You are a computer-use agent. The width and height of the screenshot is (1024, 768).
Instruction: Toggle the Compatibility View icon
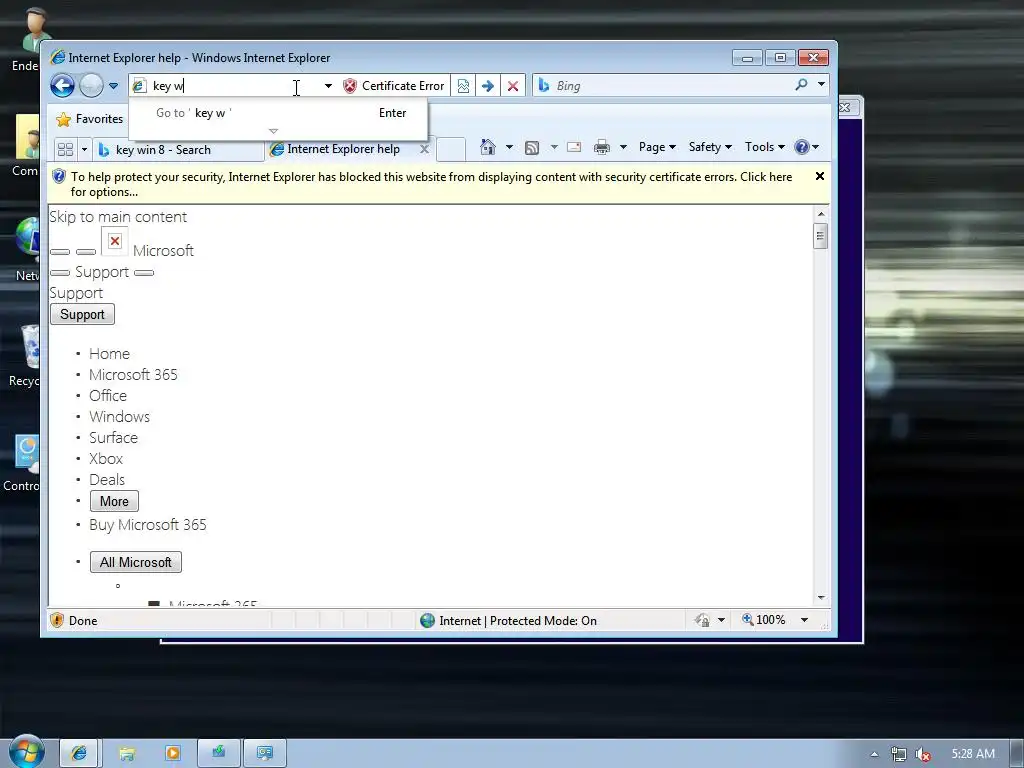tap(463, 86)
